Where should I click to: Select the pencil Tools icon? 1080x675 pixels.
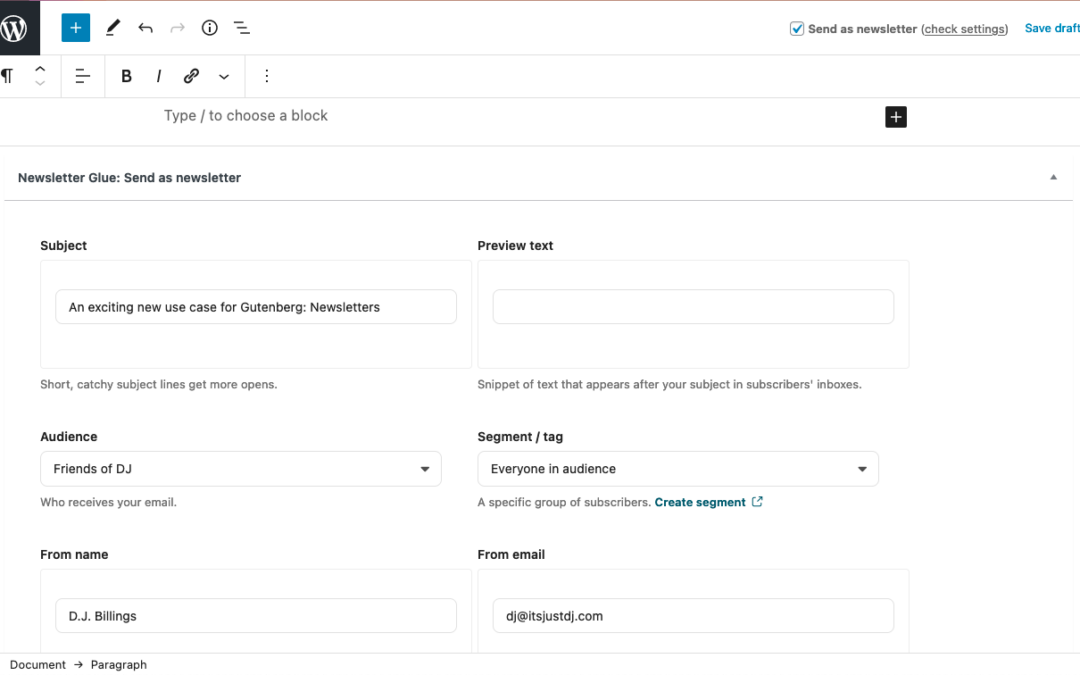113,28
